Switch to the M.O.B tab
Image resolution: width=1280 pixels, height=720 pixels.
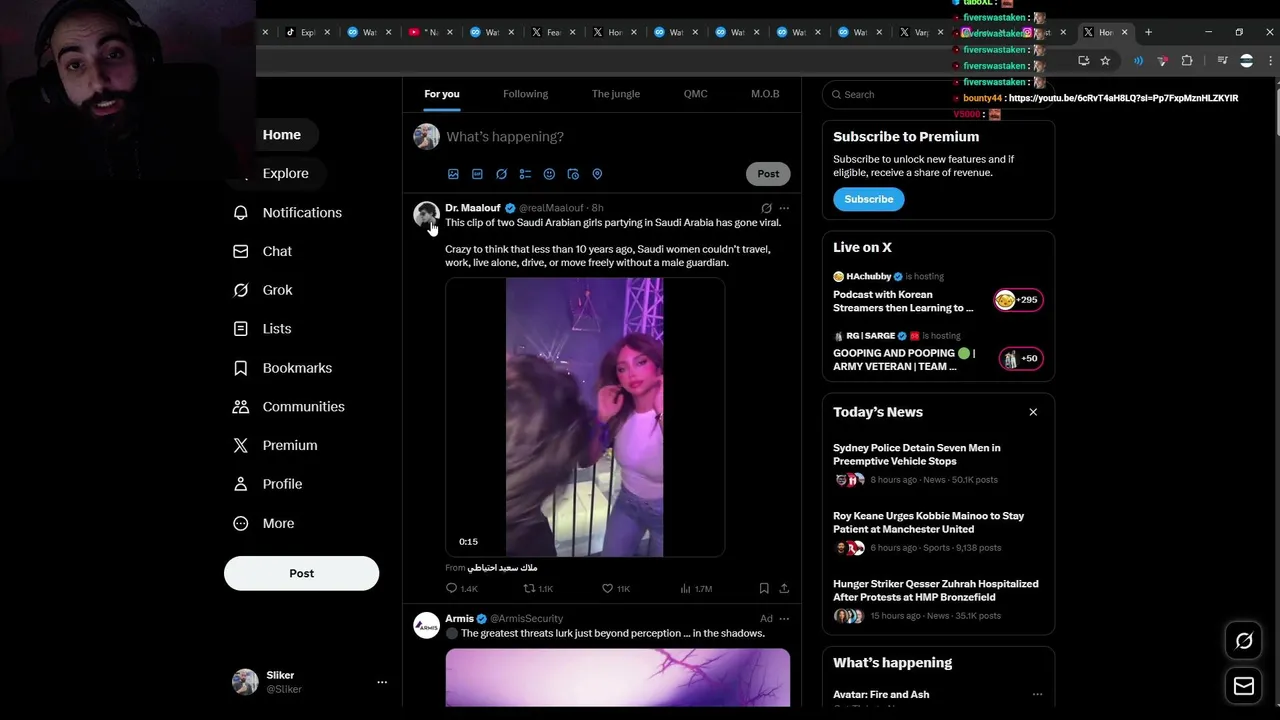[x=765, y=94]
